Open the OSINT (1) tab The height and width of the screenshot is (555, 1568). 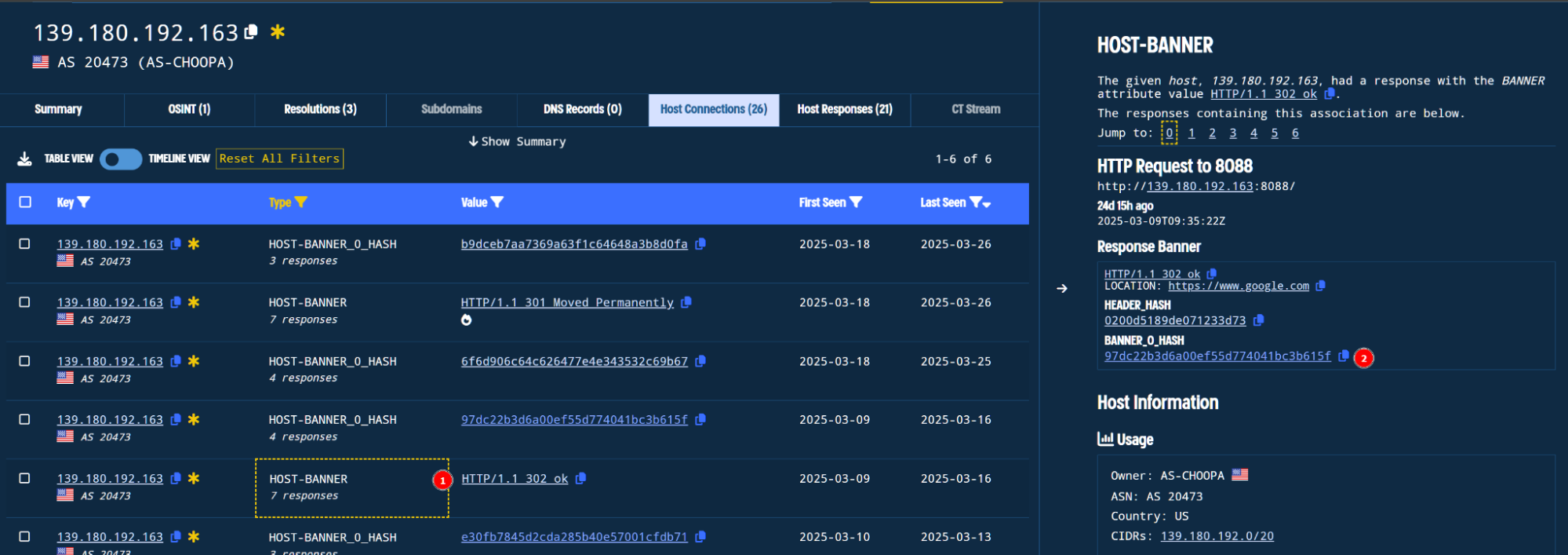coord(189,109)
